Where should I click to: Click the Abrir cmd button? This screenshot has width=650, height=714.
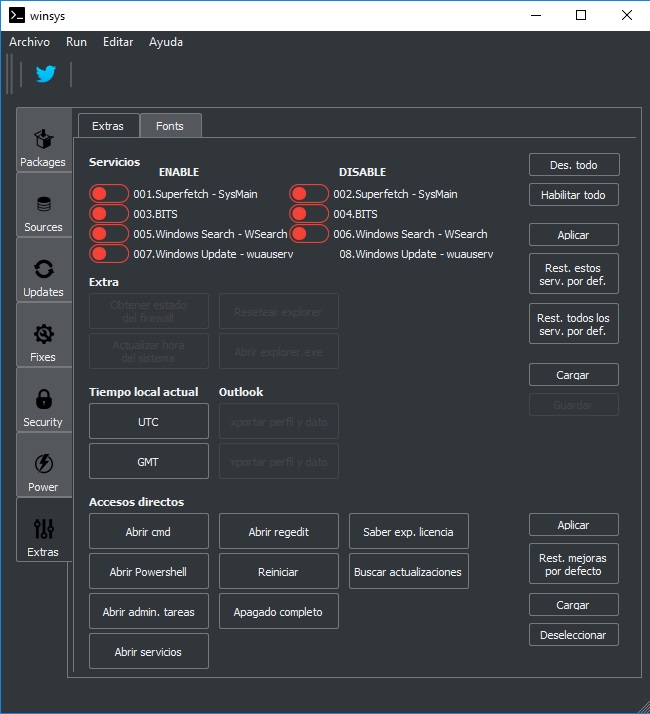149,532
